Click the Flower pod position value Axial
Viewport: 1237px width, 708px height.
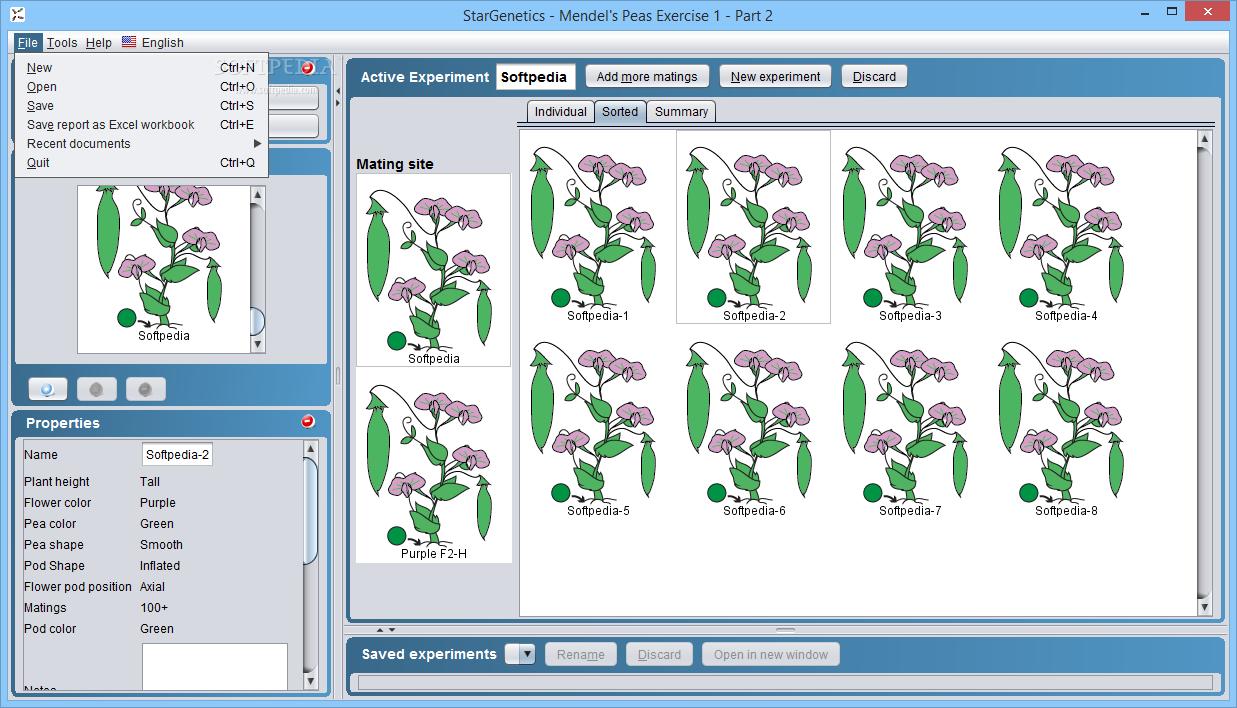[153, 587]
